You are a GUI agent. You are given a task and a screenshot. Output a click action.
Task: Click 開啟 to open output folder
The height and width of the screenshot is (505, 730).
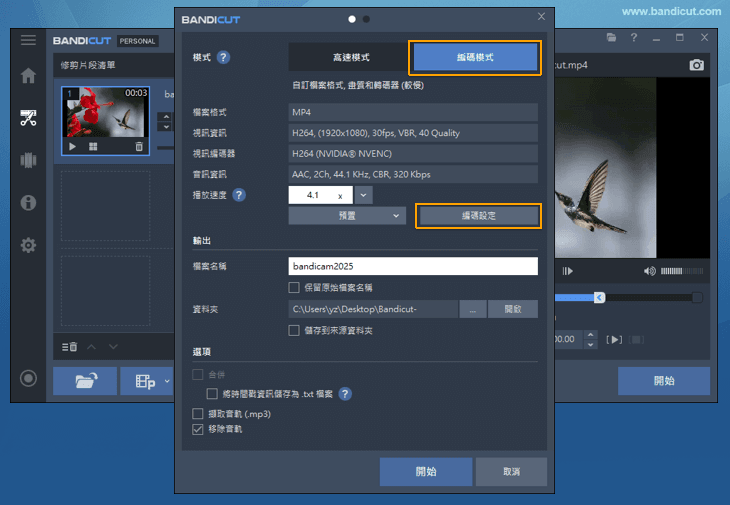click(x=513, y=309)
